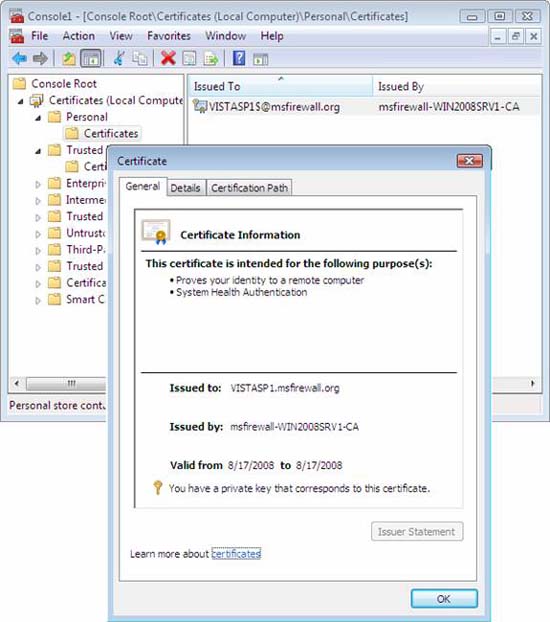
Task: Click the Cut scissors toolbar icon
Action: pyautogui.click(x=119, y=58)
